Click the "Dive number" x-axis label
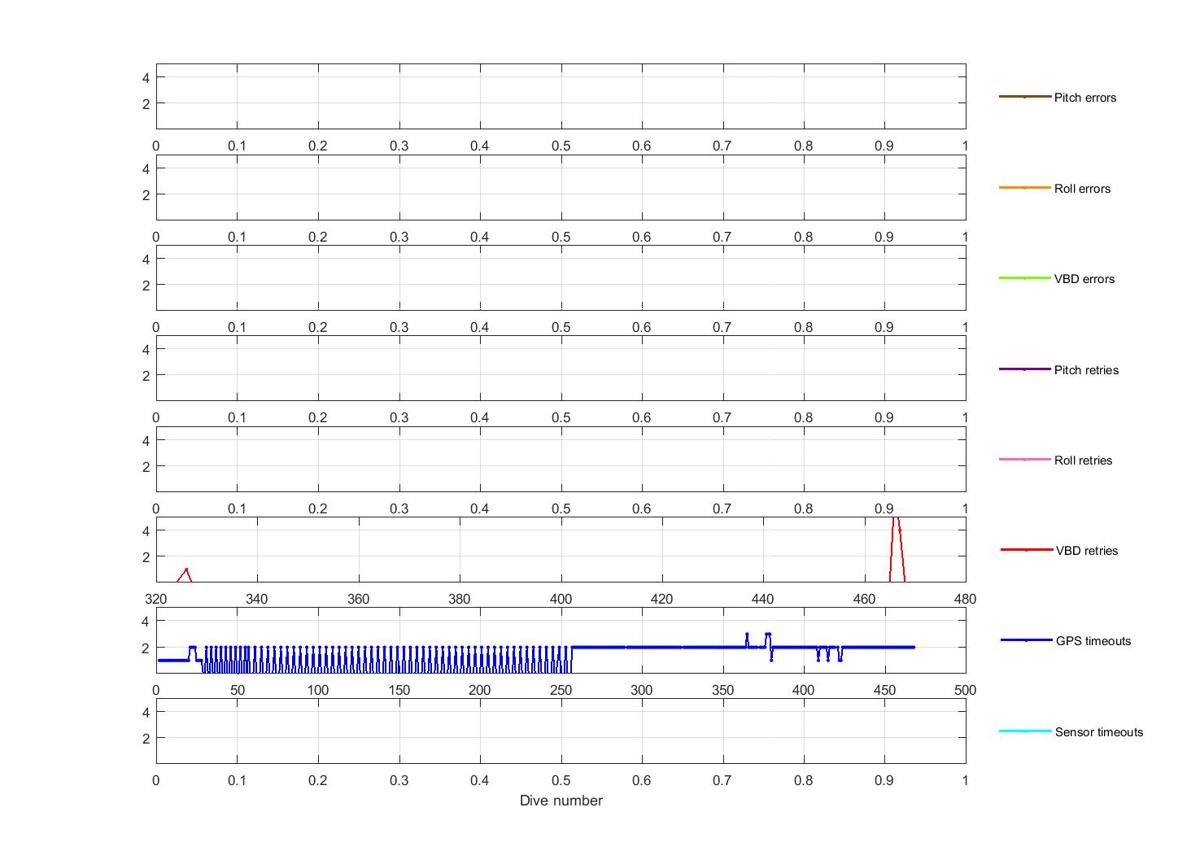Screen dimensions: 1200x859 pos(561,801)
